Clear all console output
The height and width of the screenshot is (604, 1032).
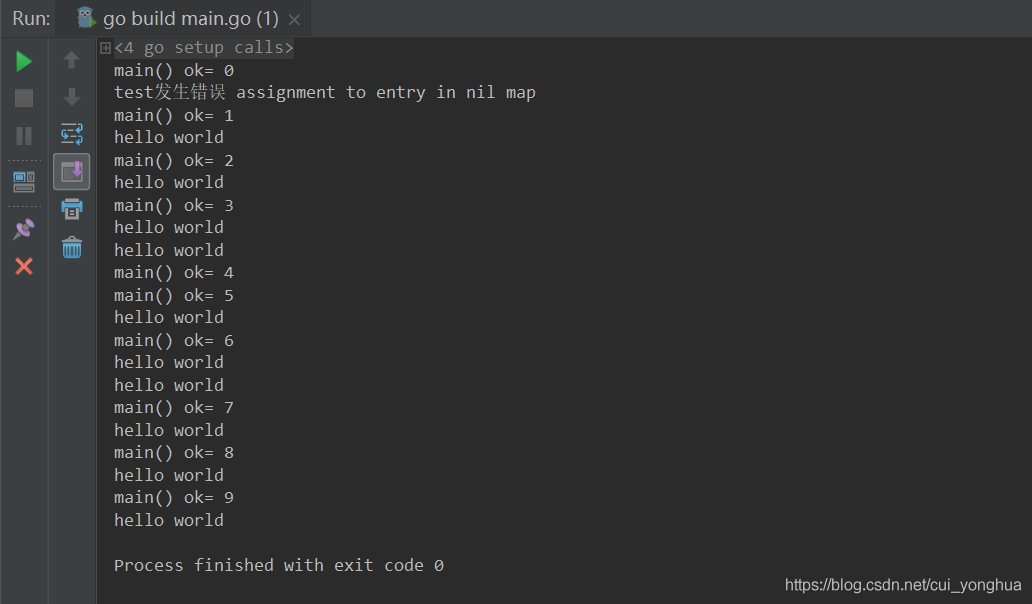[71, 247]
